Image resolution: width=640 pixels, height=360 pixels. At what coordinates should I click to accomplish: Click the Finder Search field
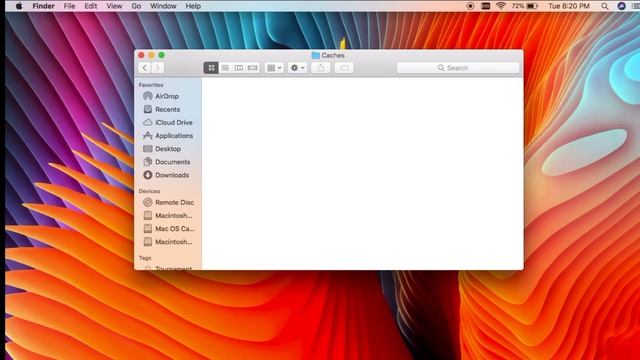(x=458, y=68)
